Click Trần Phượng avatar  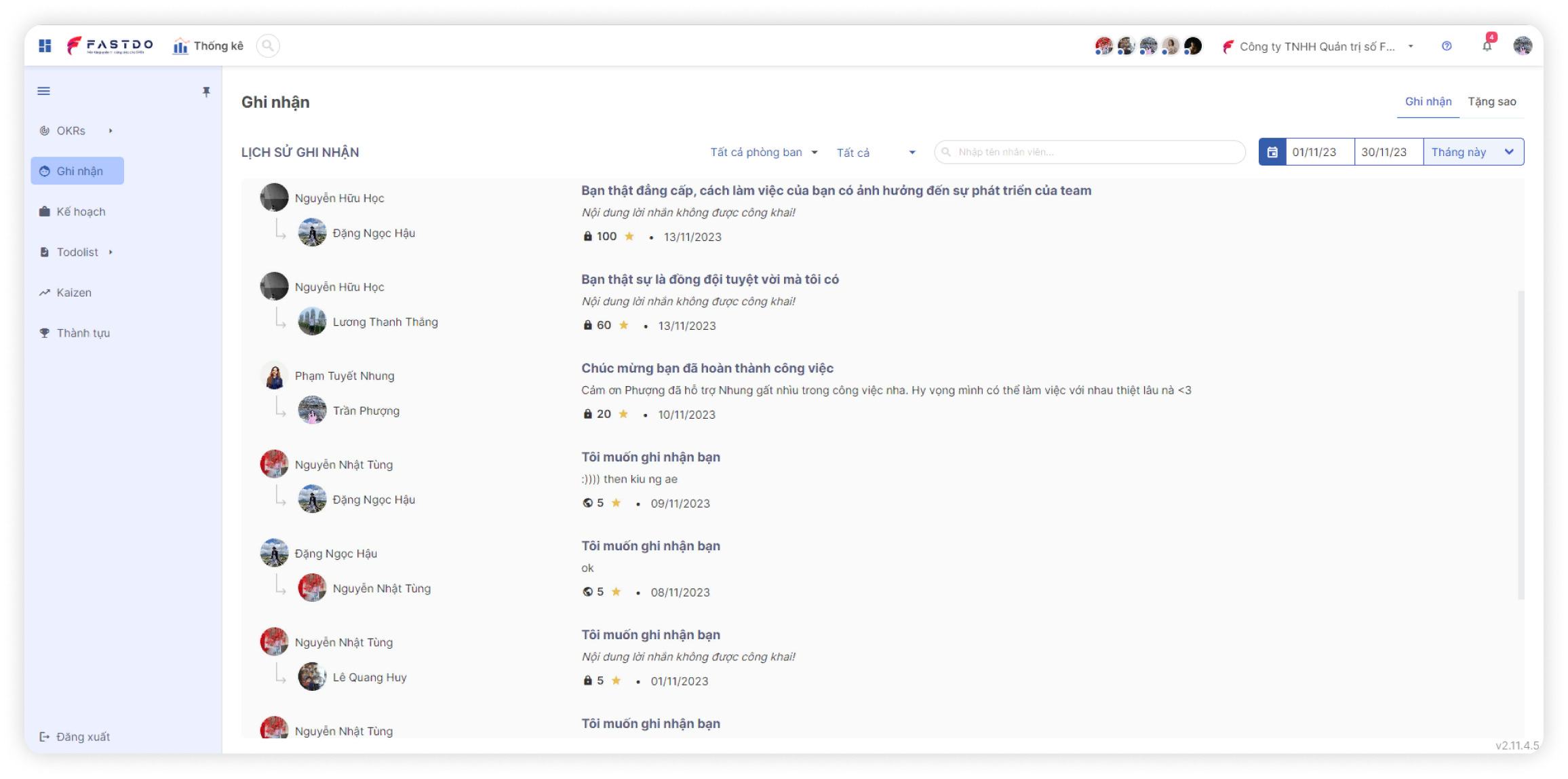click(x=312, y=411)
